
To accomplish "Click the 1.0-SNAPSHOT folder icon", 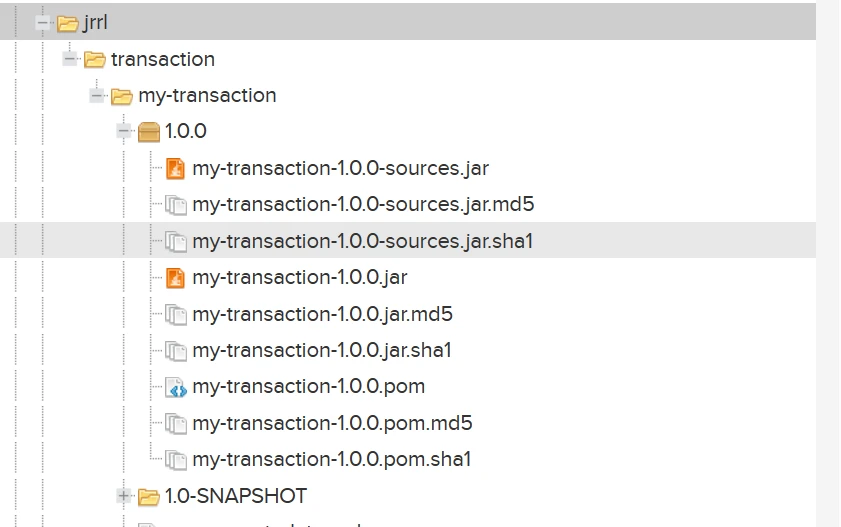I will pyautogui.click(x=149, y=496).
